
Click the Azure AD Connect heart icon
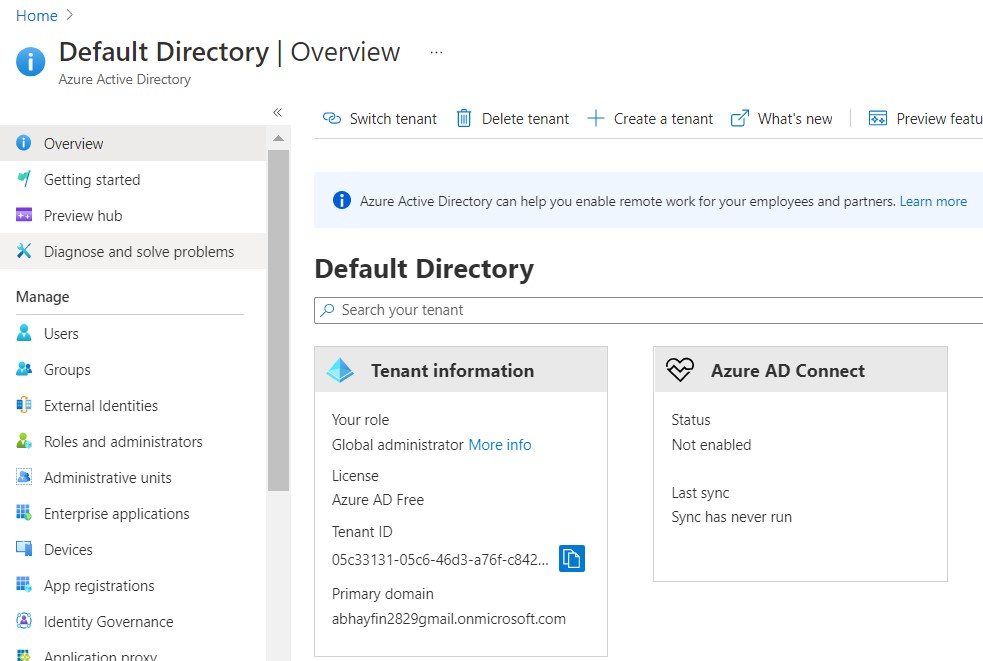click(x=680, y=369)
